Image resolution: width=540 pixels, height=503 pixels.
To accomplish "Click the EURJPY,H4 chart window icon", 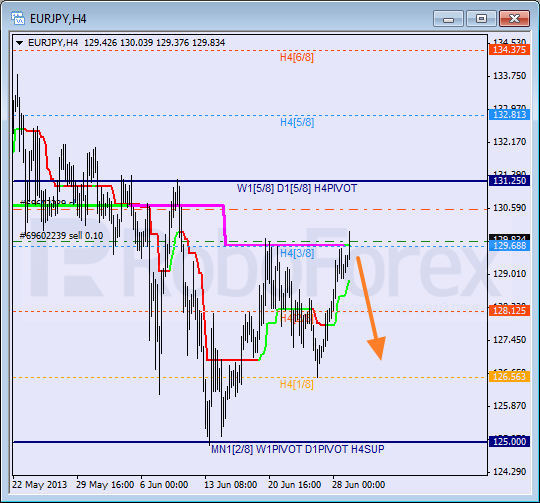I will pos(18,18).
